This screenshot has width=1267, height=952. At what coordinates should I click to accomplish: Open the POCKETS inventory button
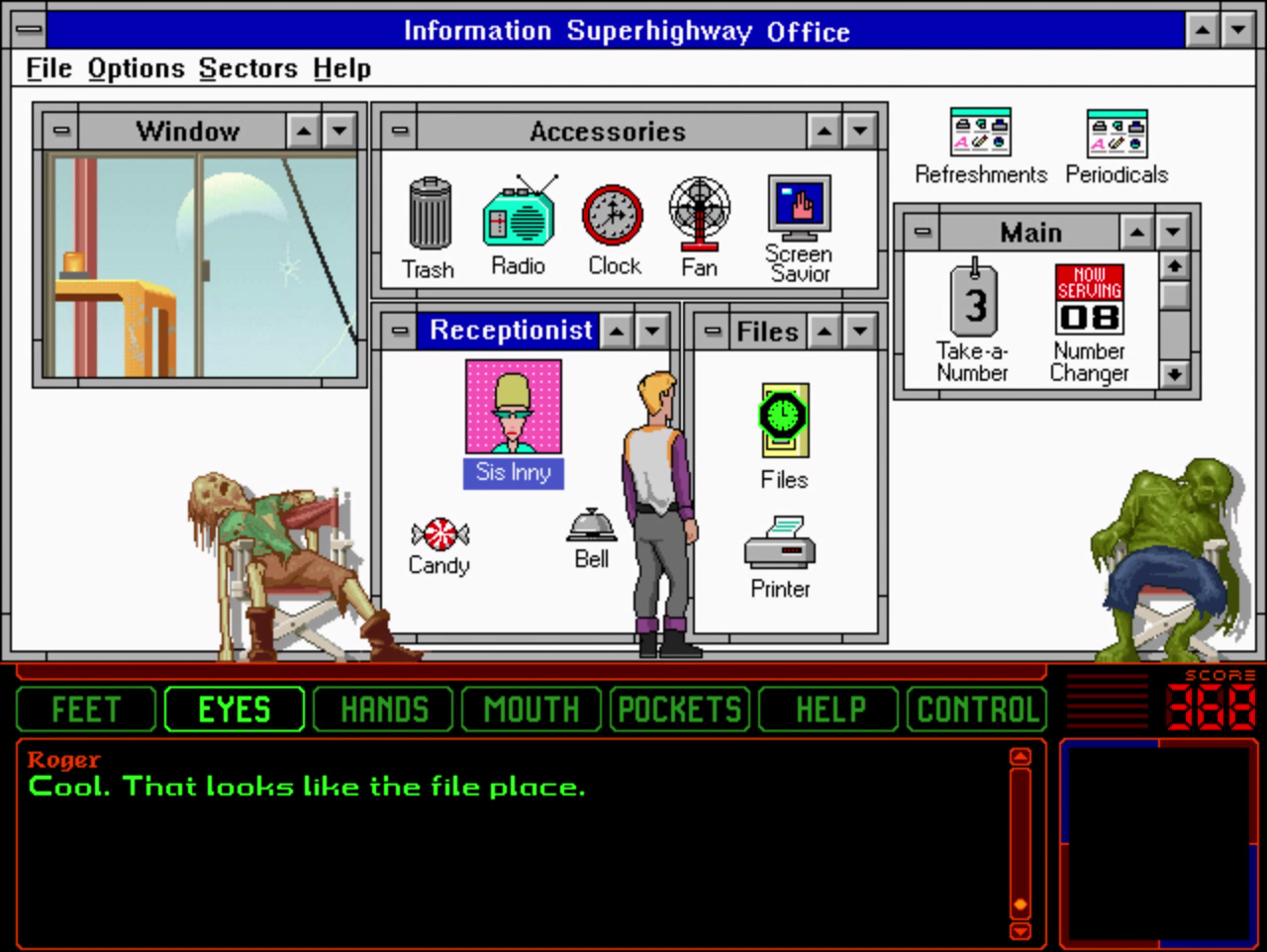pos(680,710)
